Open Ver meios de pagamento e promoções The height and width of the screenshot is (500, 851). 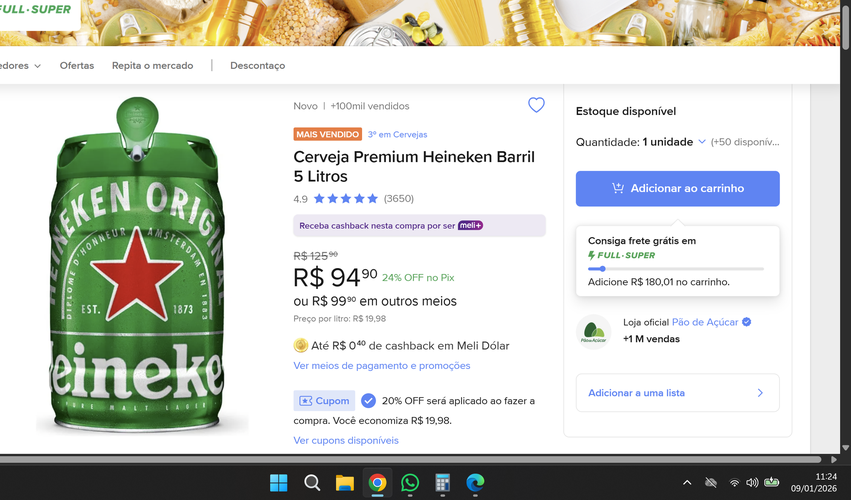[x=382, y=365]
